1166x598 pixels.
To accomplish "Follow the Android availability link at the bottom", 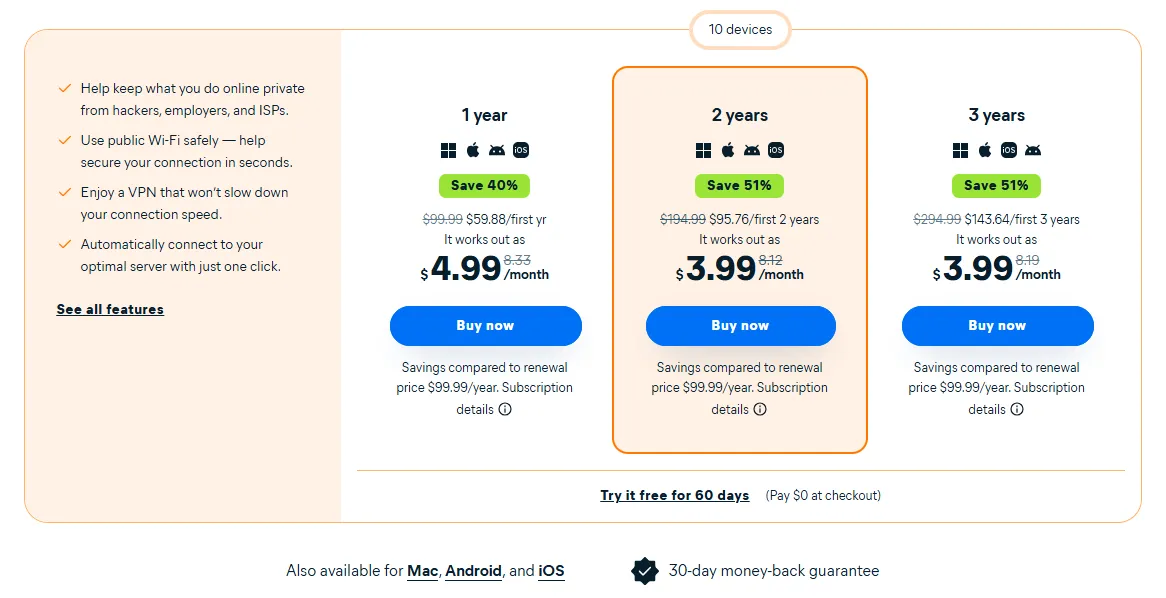I will click(x=473, y=571).
